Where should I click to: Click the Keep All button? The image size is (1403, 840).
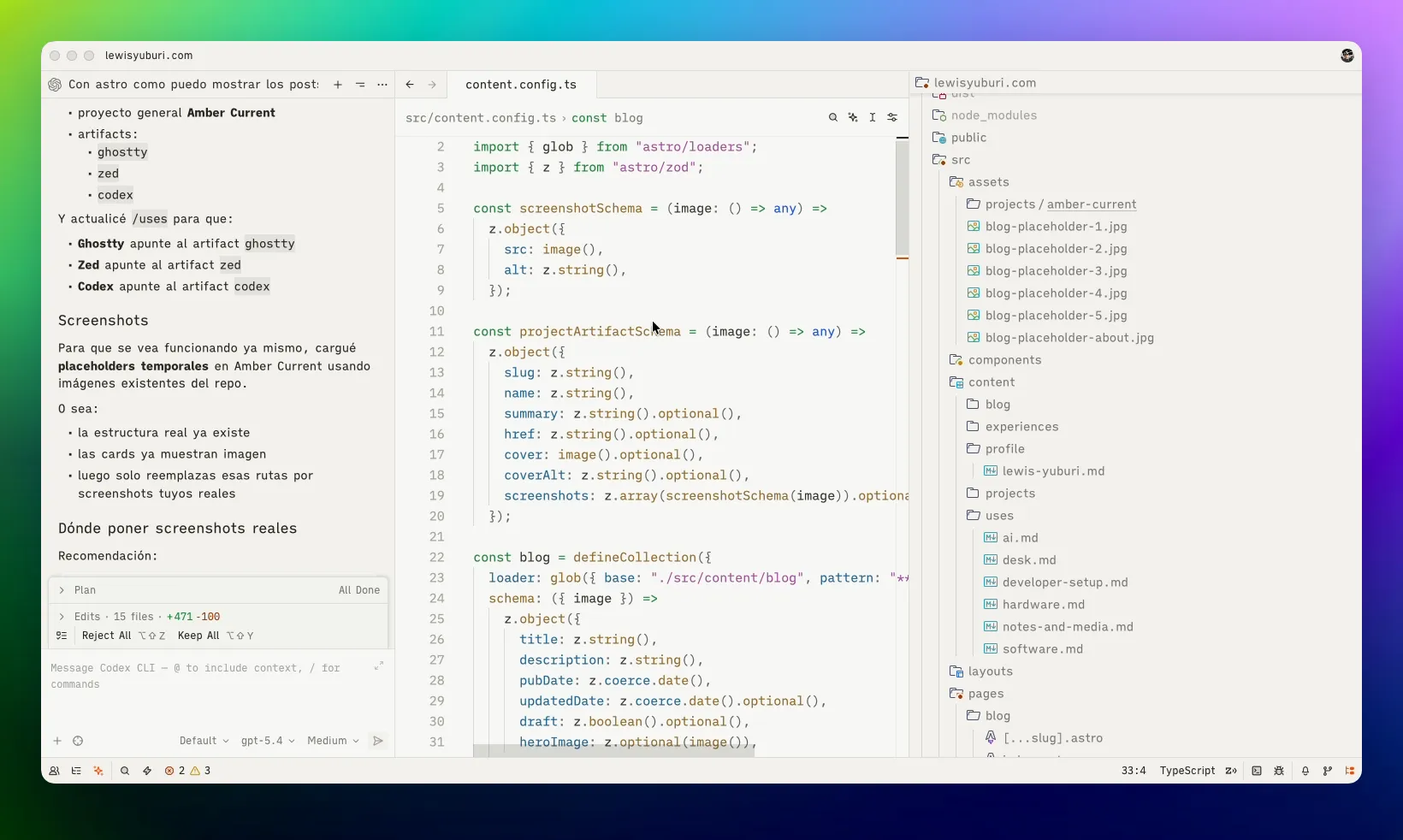pos(198,636)
